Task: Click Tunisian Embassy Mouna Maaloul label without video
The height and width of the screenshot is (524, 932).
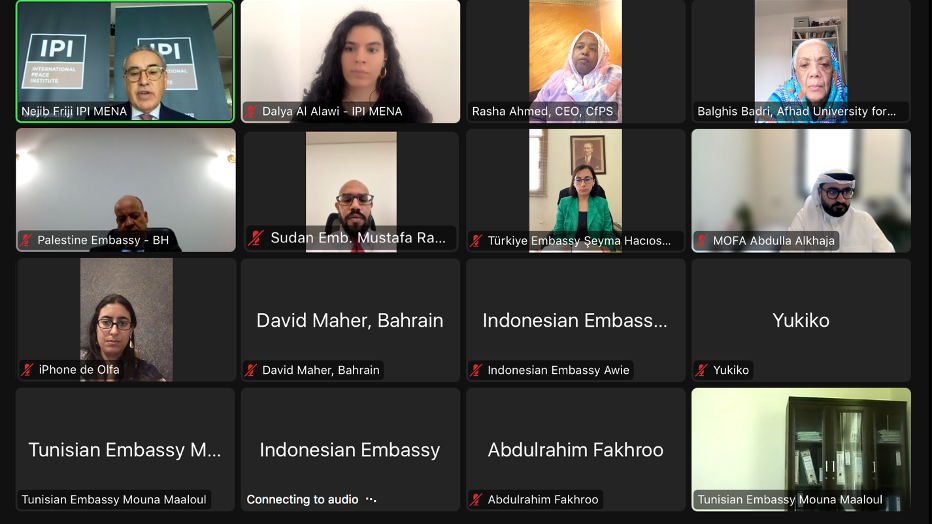Action: (114, 500)
